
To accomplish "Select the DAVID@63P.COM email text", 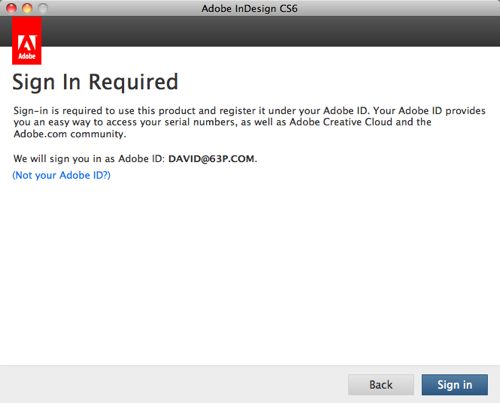I will 211,159.
